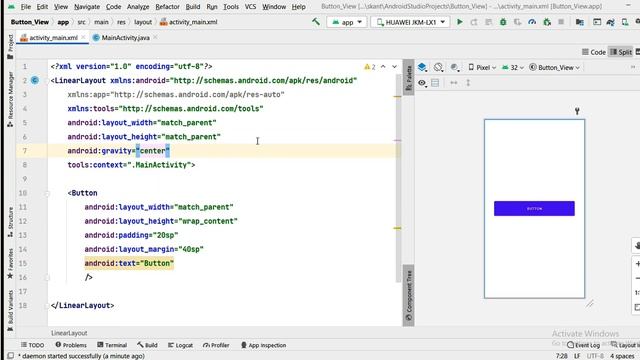Open the Build menu
Image resolution: width=640 pixels, height=360 pixels.
point(193,7)
